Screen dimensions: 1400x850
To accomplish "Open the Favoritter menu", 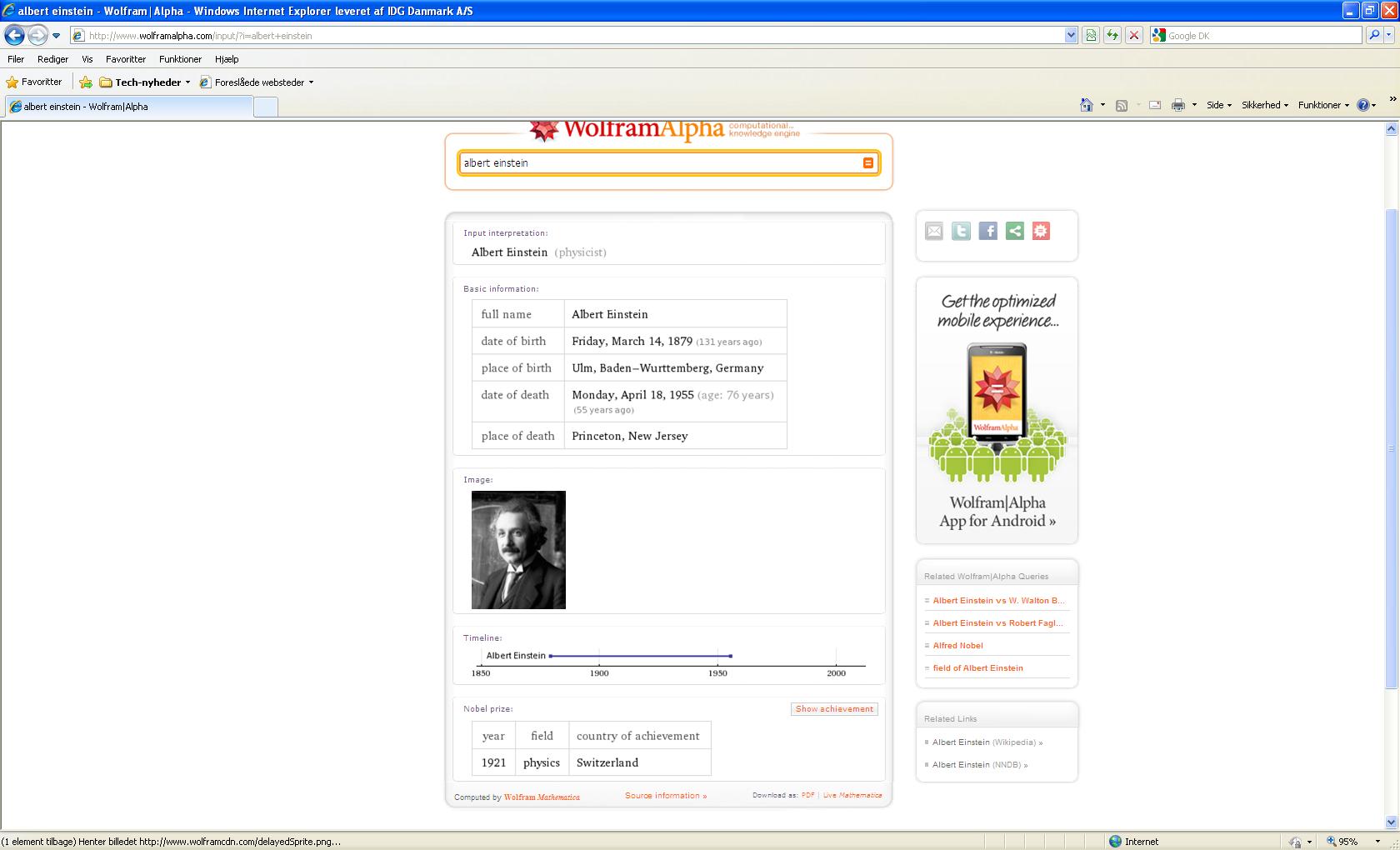I will tap(126, 59).
